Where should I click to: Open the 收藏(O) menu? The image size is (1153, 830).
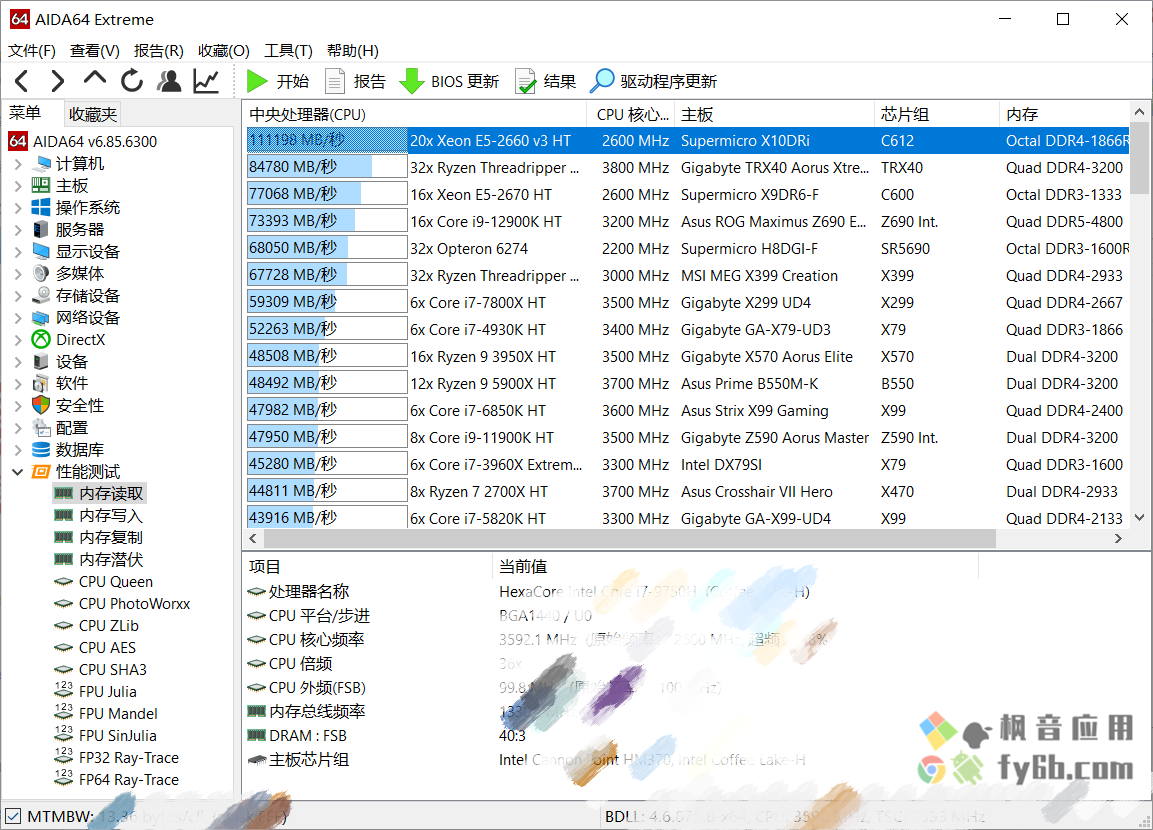click(x=224, y=51)
